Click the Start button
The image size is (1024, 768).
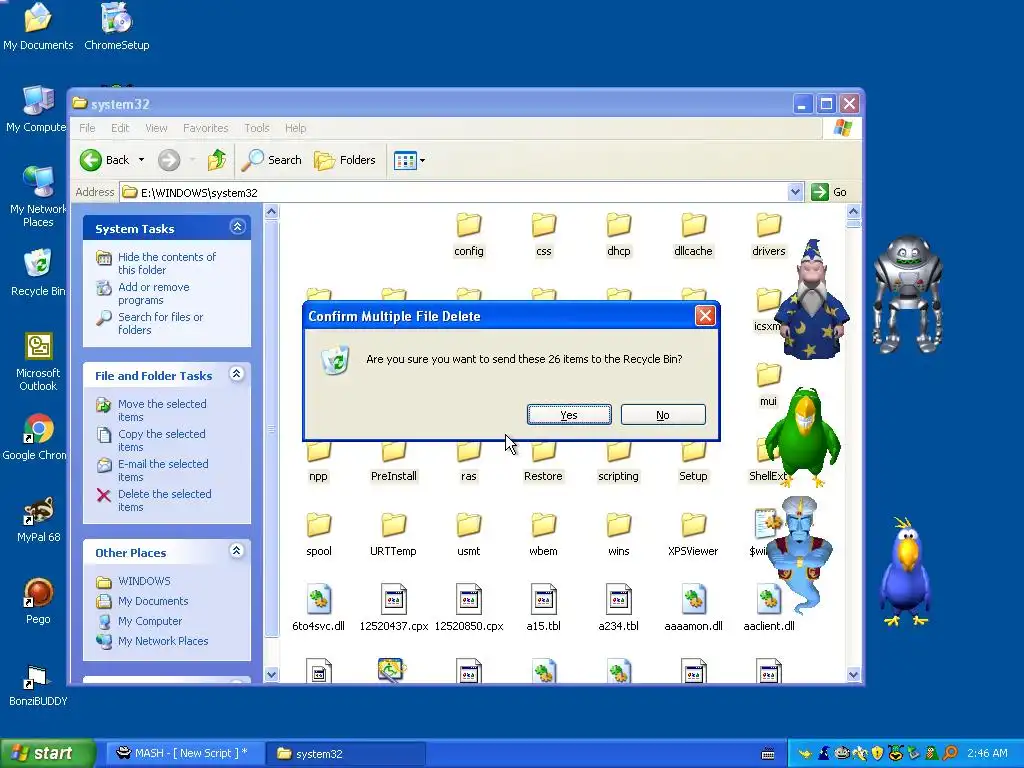coord(47,753)
